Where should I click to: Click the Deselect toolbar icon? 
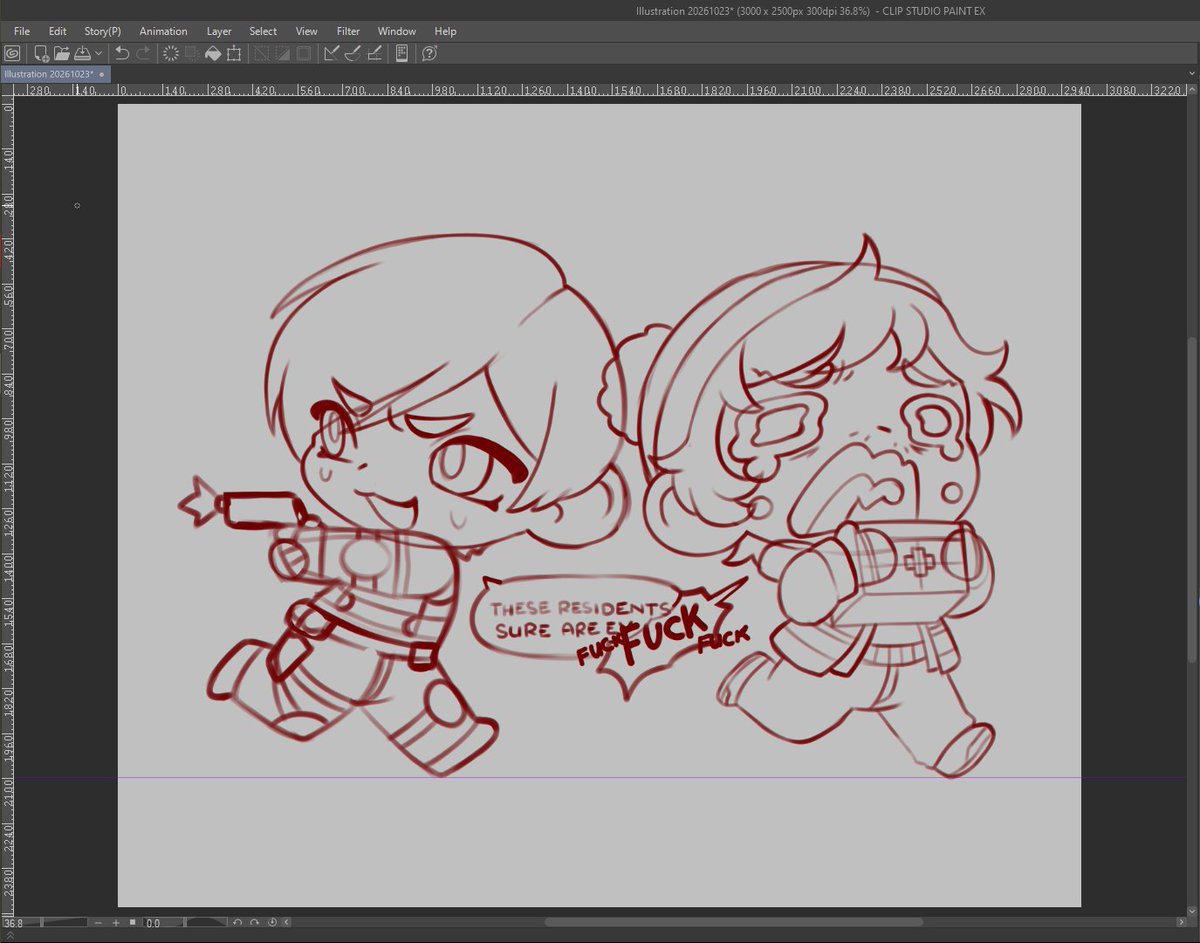262,53
